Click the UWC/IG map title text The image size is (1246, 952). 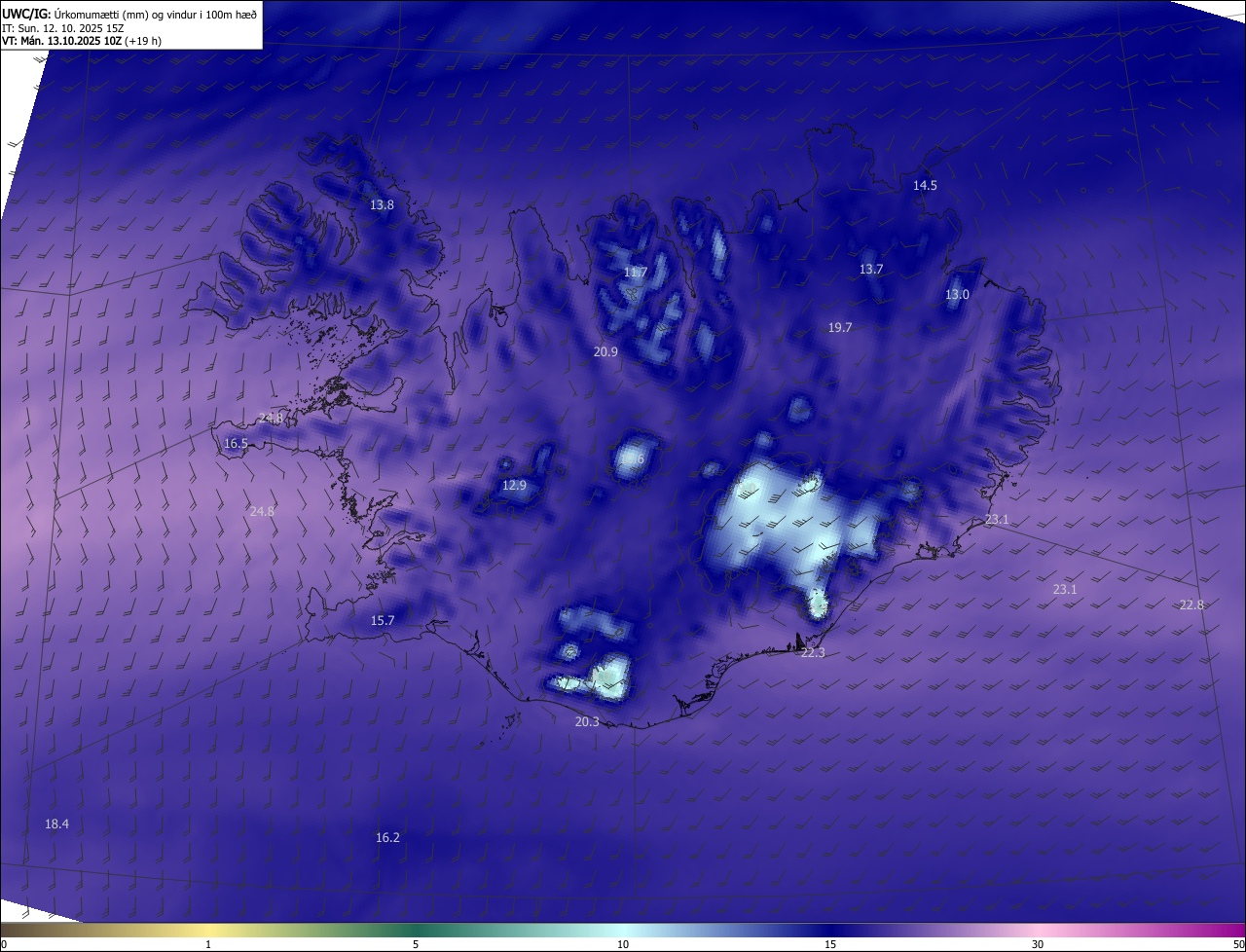(x=129, y=14)
